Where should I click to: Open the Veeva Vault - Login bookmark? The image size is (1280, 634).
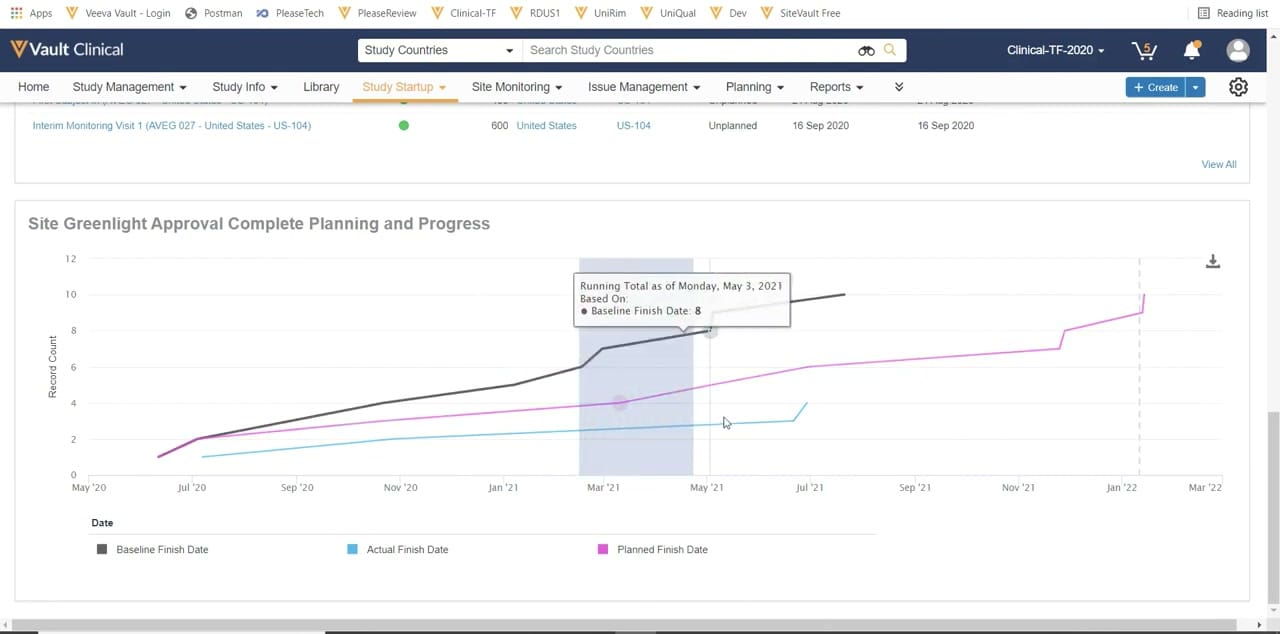117,13
